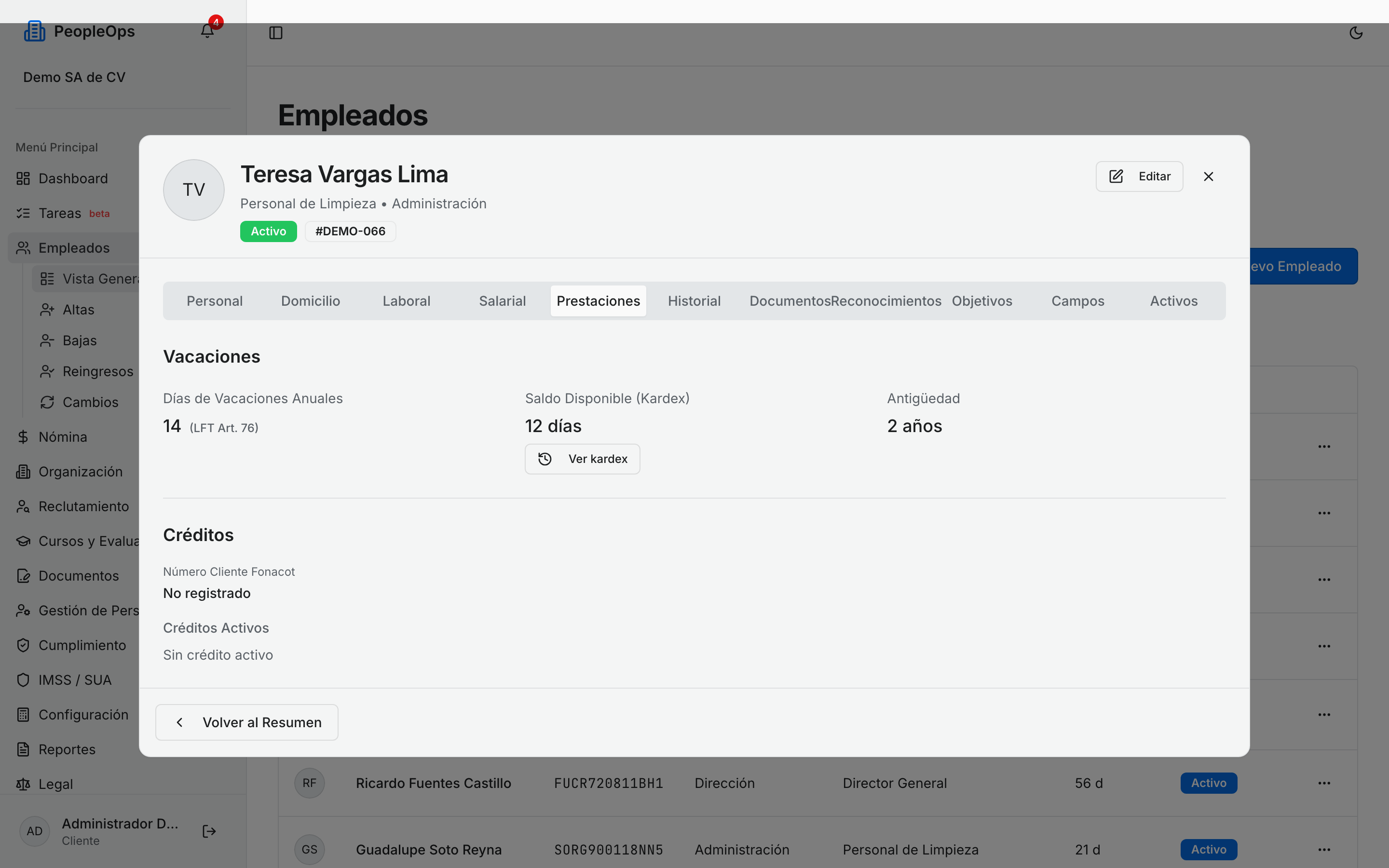Switch to the Reconocimientos tab
1389x868 pixels.
point(886,301)
